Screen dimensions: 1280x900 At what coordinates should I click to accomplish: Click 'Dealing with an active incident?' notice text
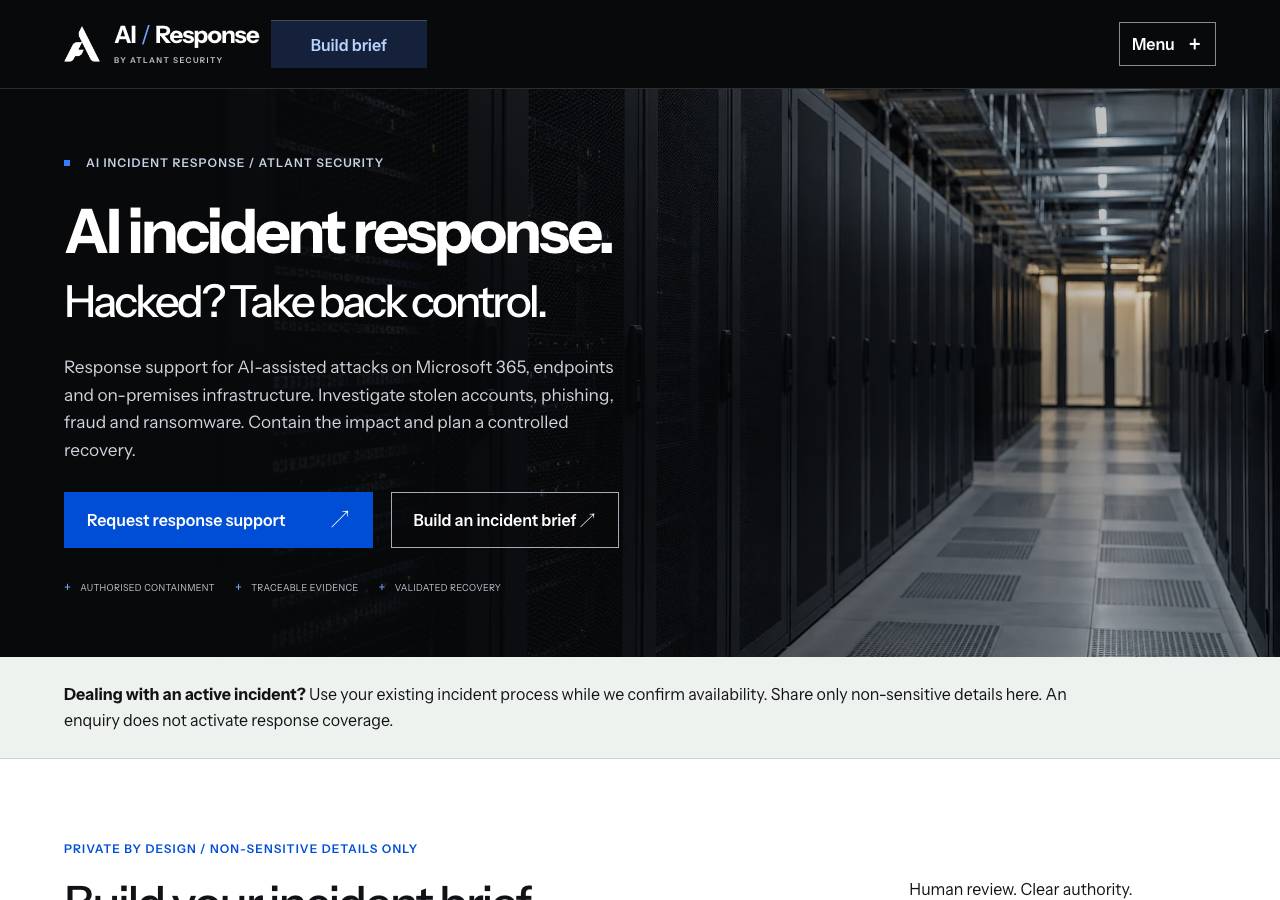[185, 694]
